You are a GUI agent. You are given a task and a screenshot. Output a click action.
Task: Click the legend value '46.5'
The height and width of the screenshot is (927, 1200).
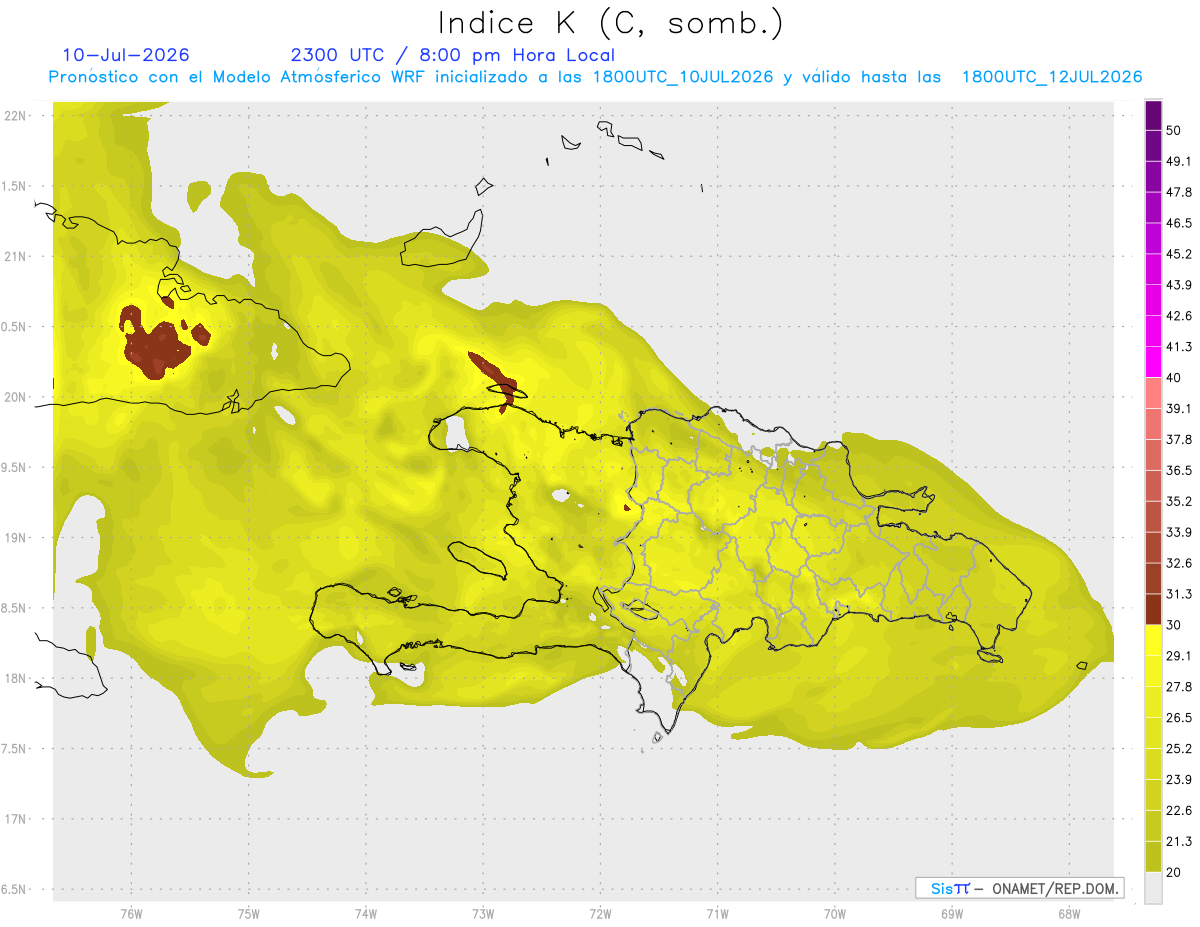coord(1179,224)
